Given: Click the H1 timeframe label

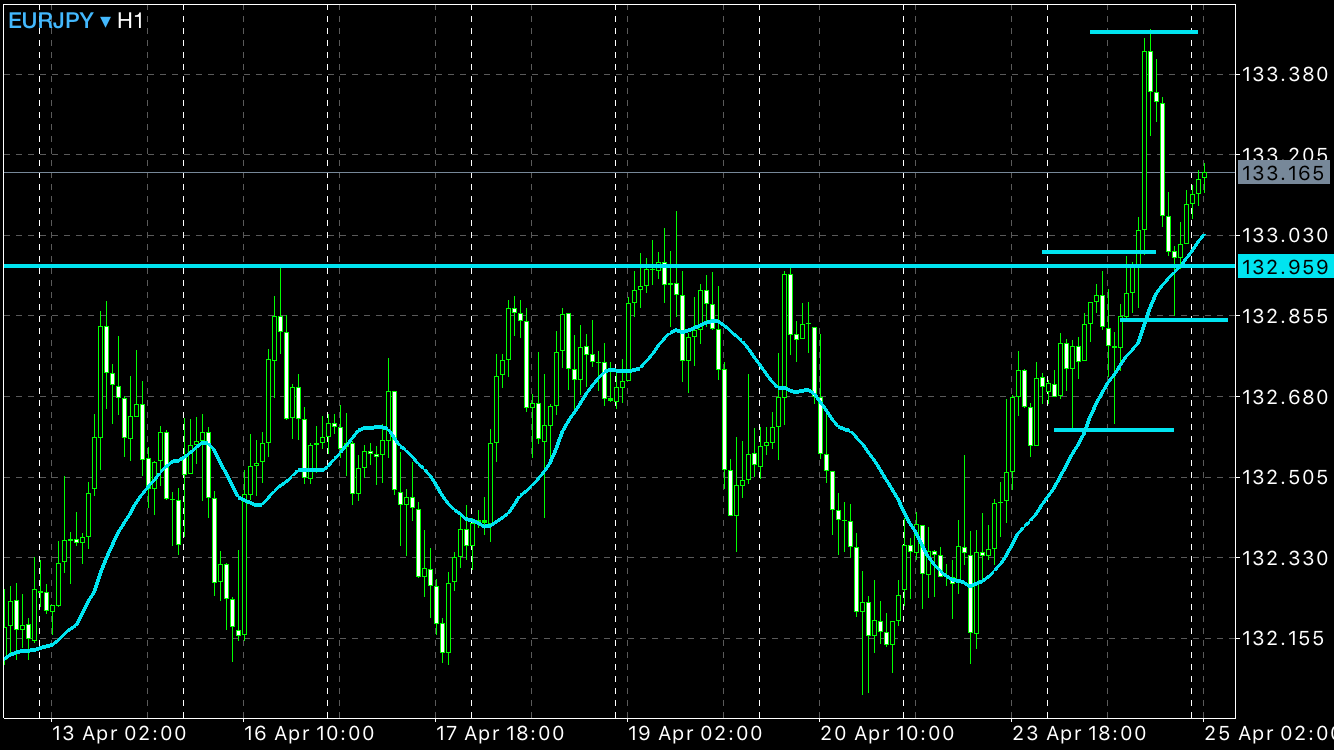Looking at the screenshot, I should [131, 20].
